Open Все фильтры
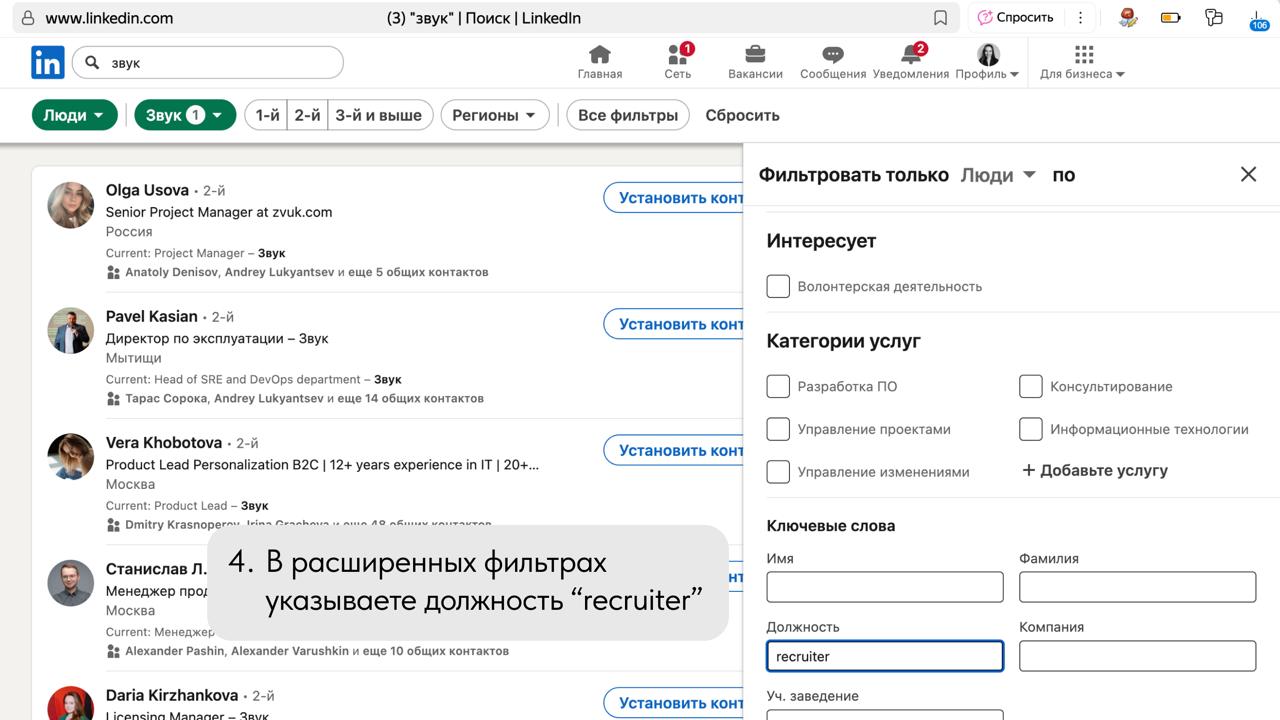 click(x=628, y=115)
